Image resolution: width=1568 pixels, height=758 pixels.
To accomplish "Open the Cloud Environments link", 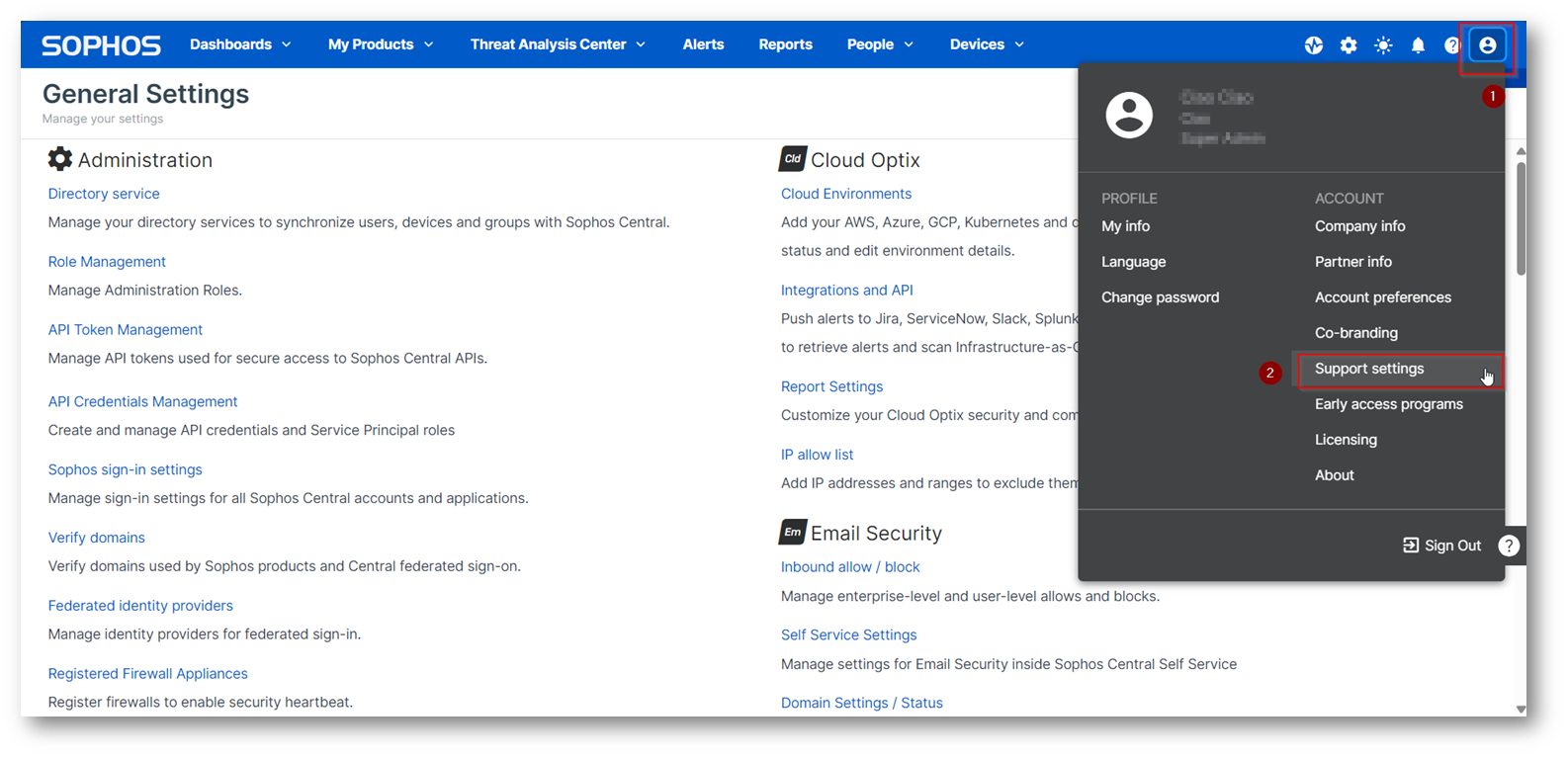I will coord(846,194).
